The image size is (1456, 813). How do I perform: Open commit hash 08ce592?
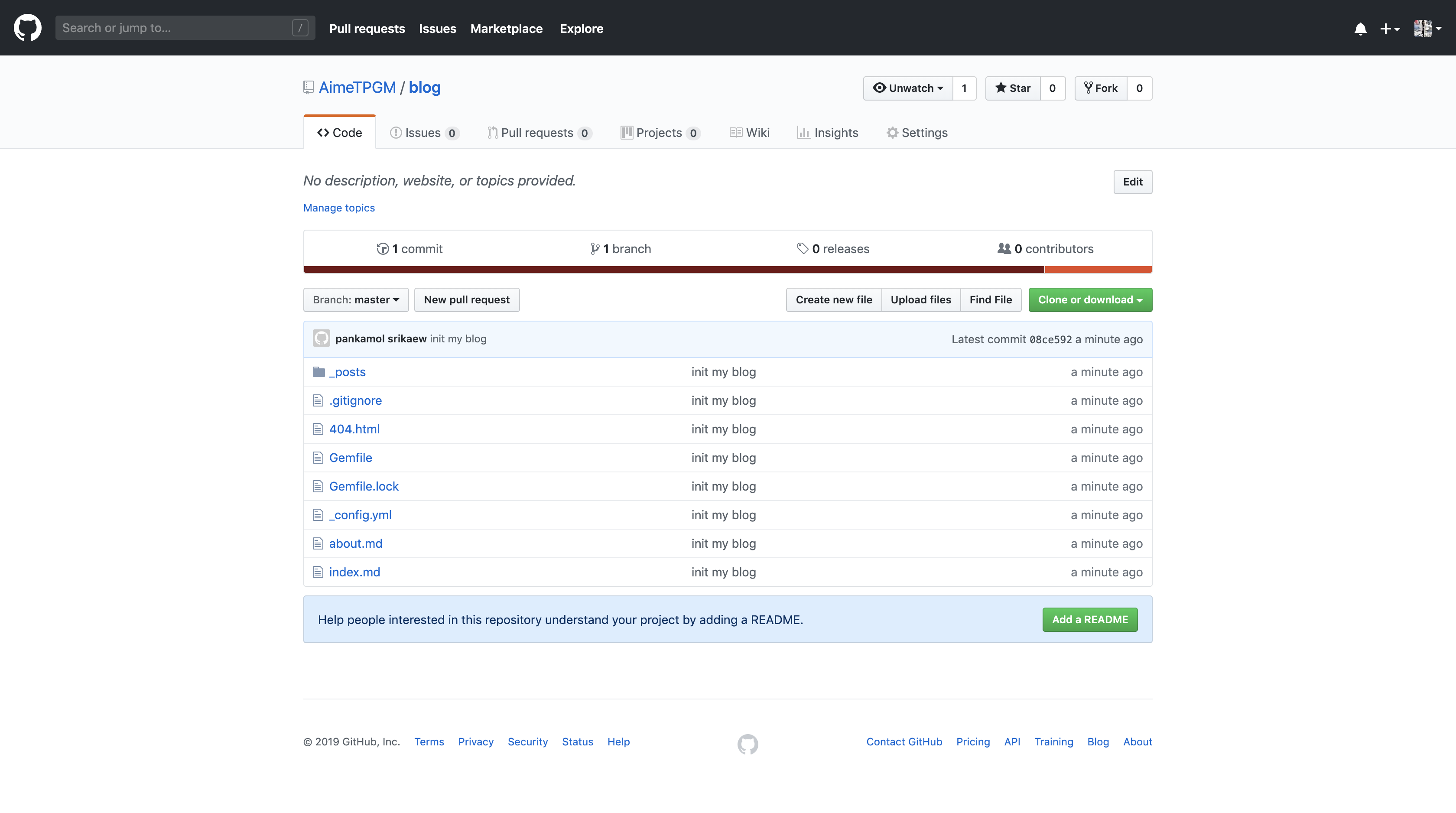pyautogui.click(x=1050, y=340)
